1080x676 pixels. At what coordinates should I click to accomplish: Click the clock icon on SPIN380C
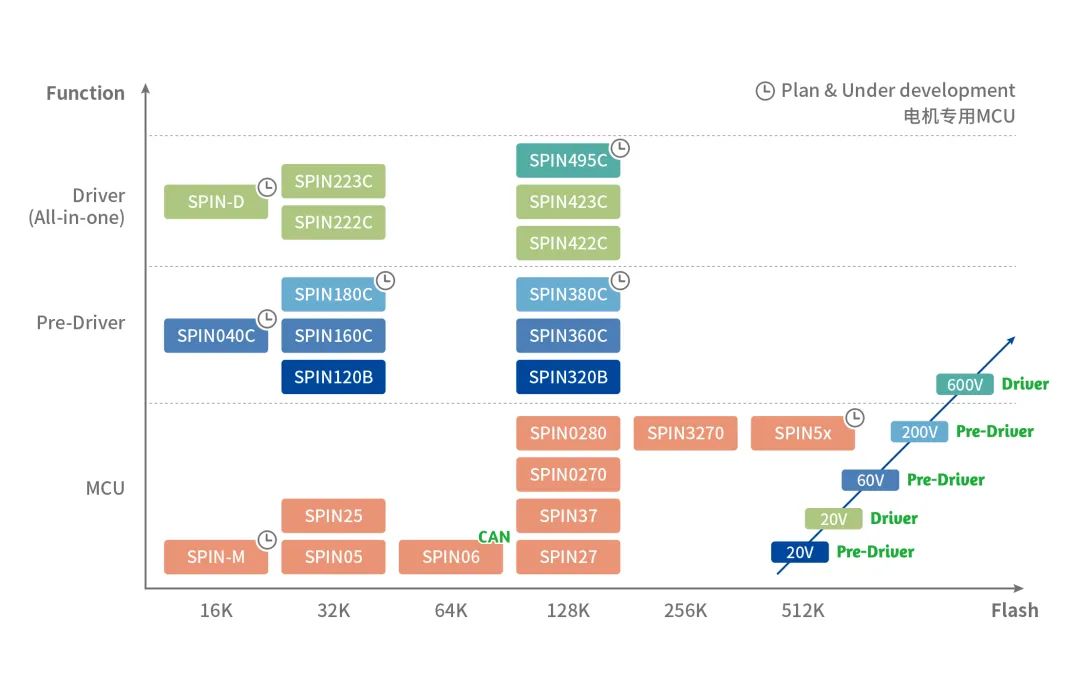coord(621,280)
